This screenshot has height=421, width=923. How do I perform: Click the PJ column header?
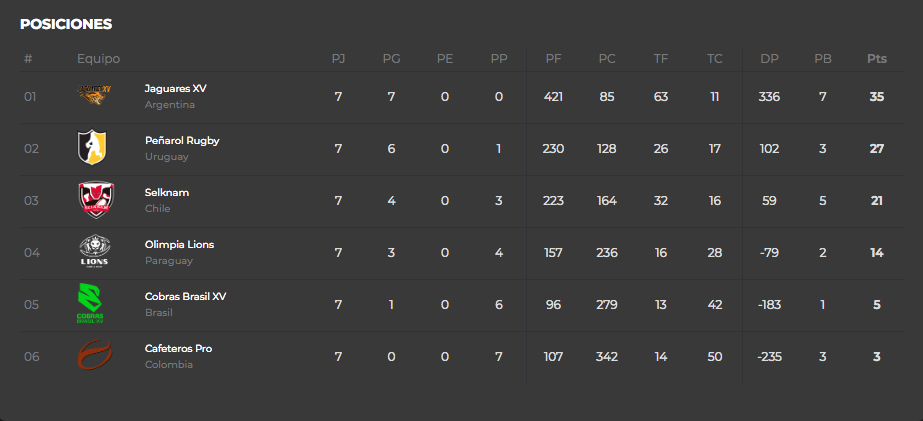click(338, 59)
